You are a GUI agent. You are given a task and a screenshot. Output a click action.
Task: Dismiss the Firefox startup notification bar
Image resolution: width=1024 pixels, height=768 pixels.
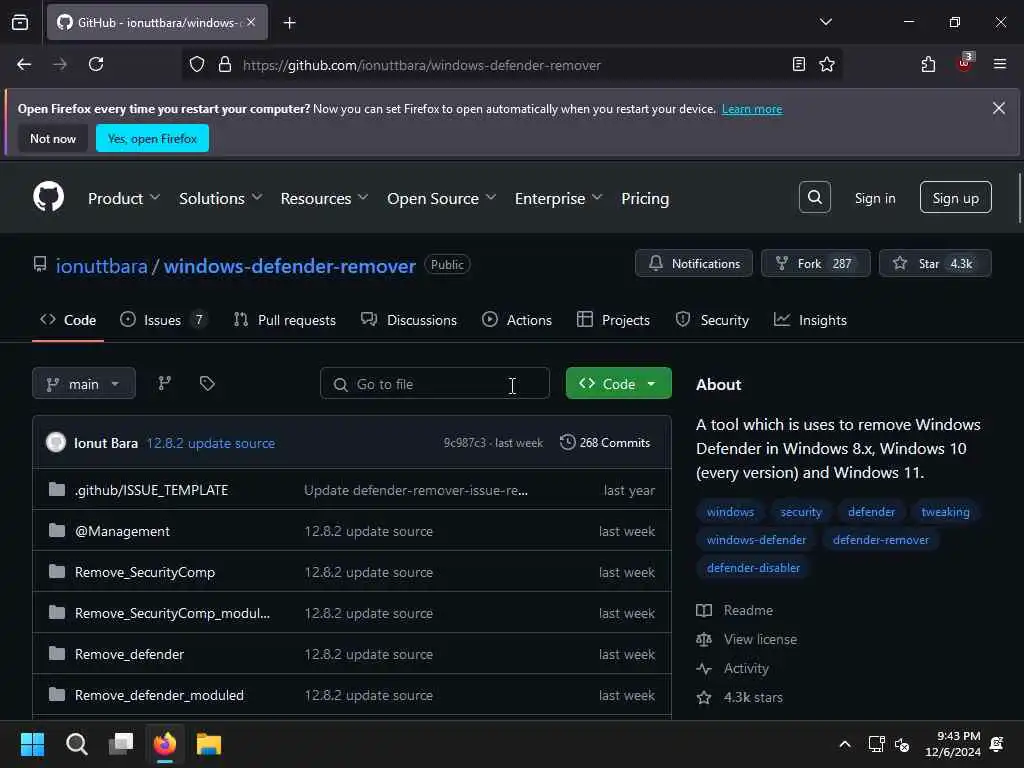(x=999, y=108)
